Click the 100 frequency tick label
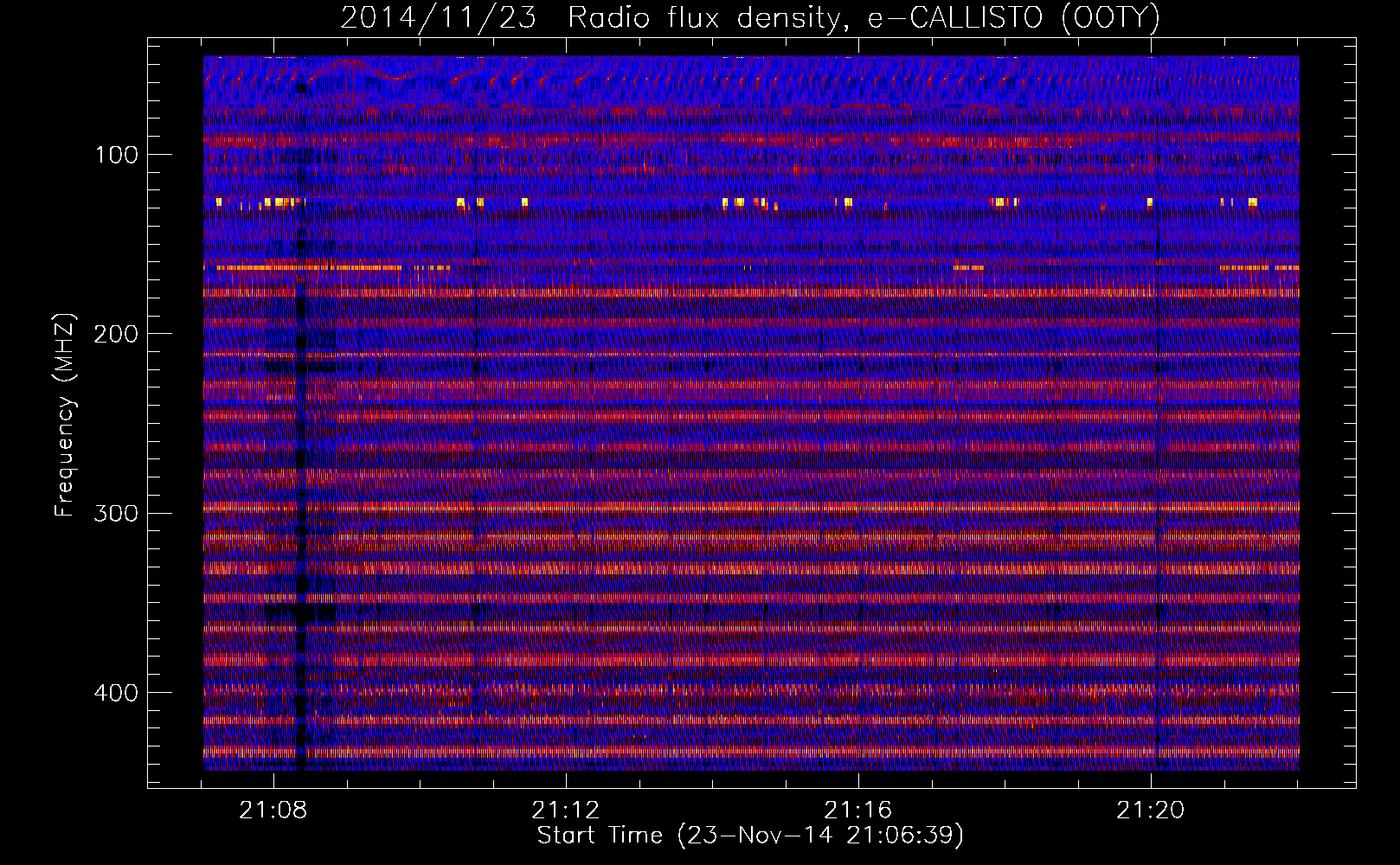Screen dimensions: 1400x865 (117, 155)
